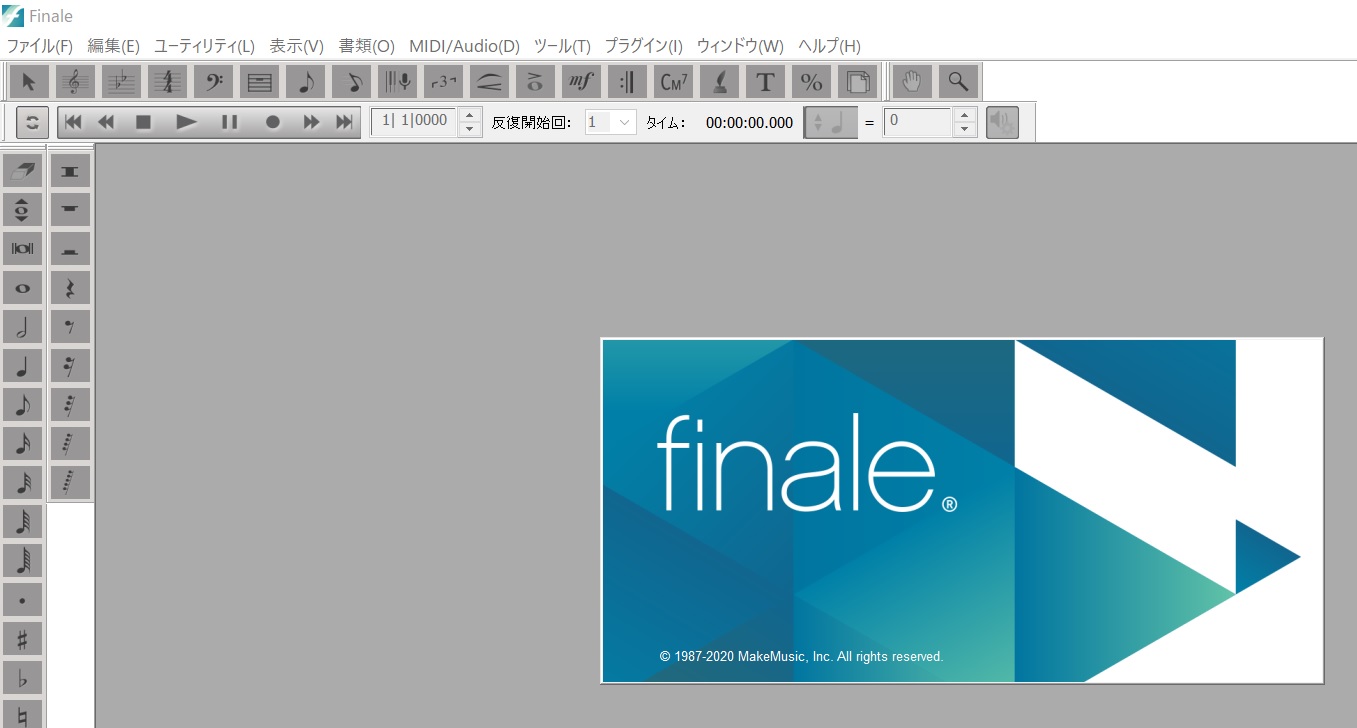This screenshot has width=1357, height=728.
Task: Rewind playback to the beginning
Action: coord(73,122)
